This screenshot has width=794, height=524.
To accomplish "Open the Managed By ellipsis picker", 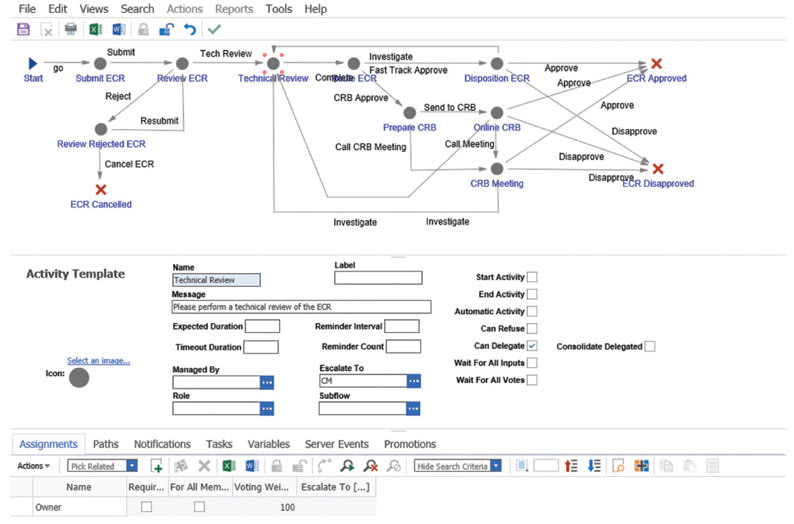I will pos(267,382).
